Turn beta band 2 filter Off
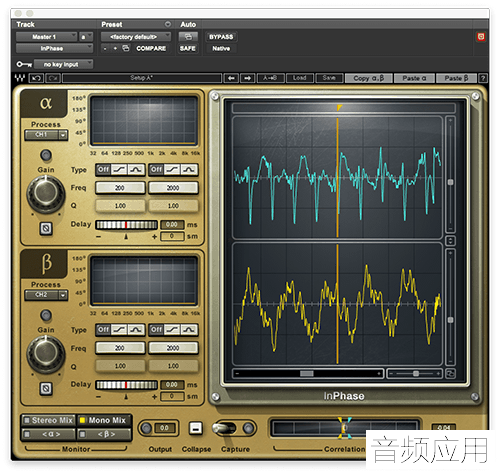Image resolution: width=500 pixels, height=474 pixels. (x=156, y=330)
